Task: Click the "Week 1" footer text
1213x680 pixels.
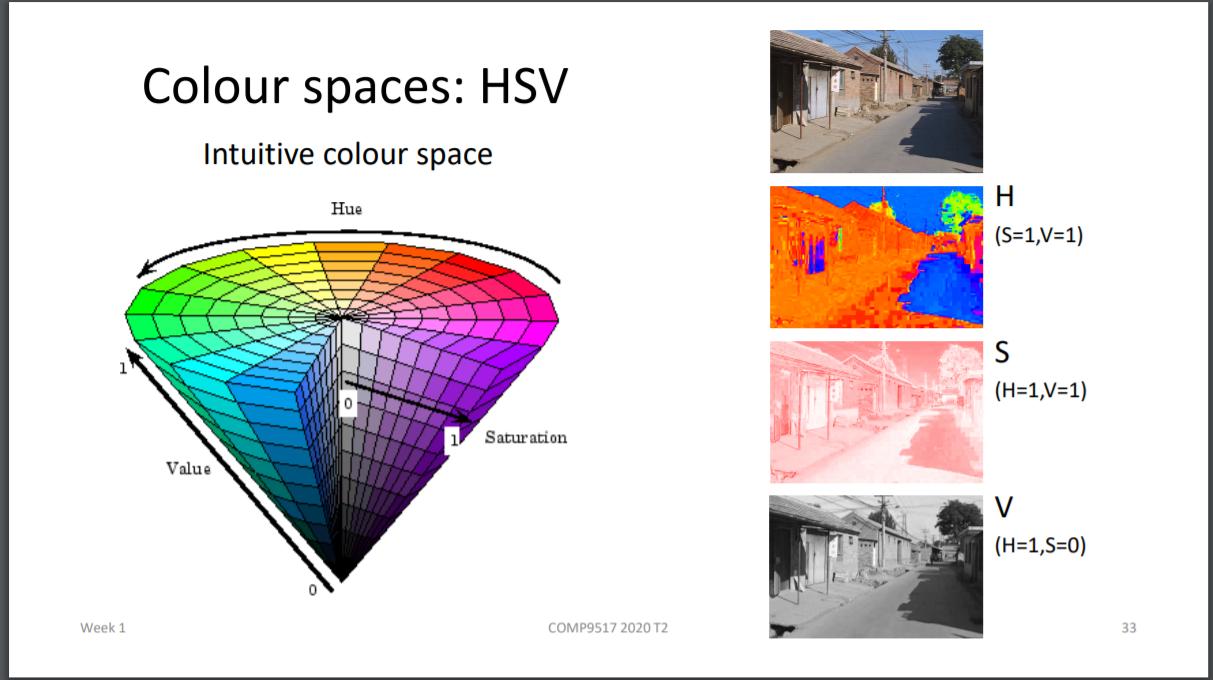Action: 103,628
